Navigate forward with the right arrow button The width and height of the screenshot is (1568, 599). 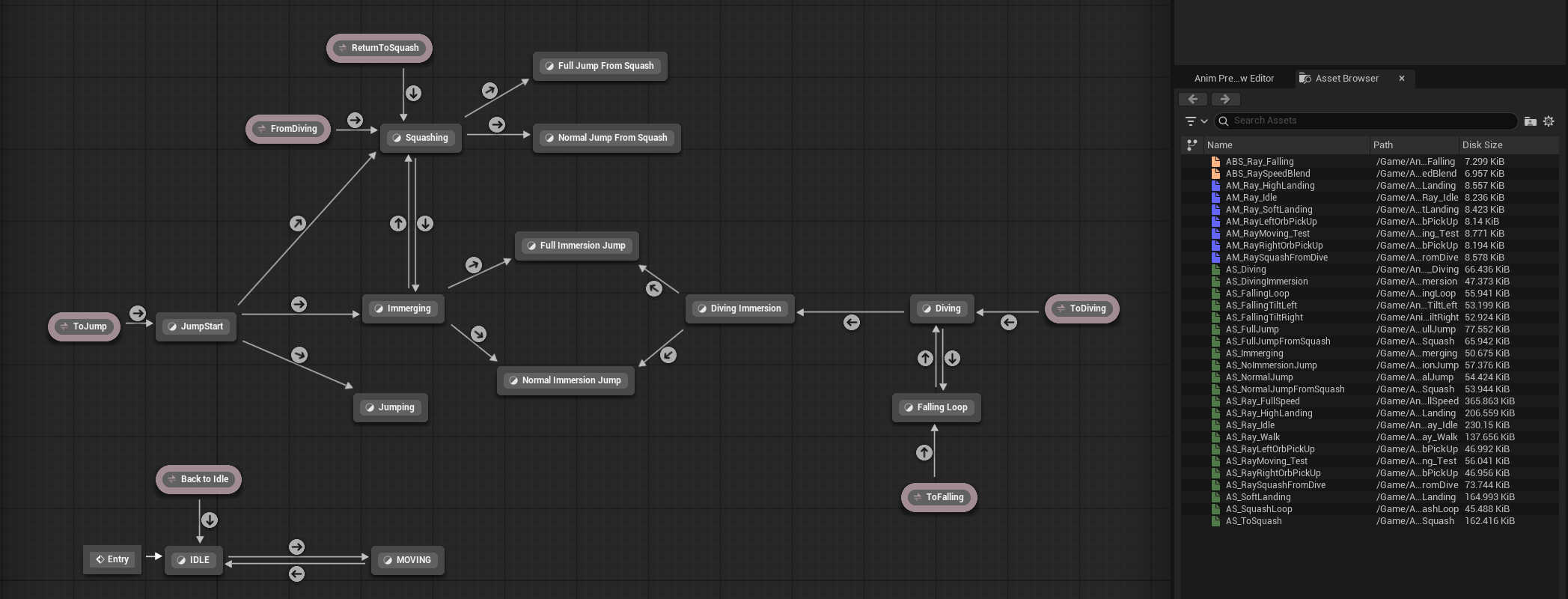[x=1225, y=99]
